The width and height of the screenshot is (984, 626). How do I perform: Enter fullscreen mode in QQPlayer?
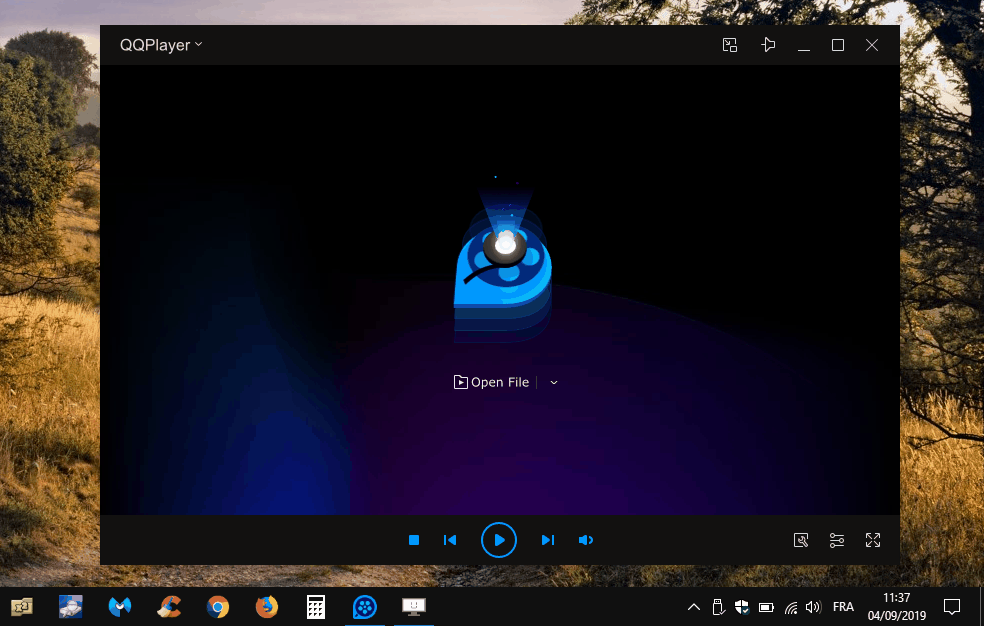pos(873,540)
